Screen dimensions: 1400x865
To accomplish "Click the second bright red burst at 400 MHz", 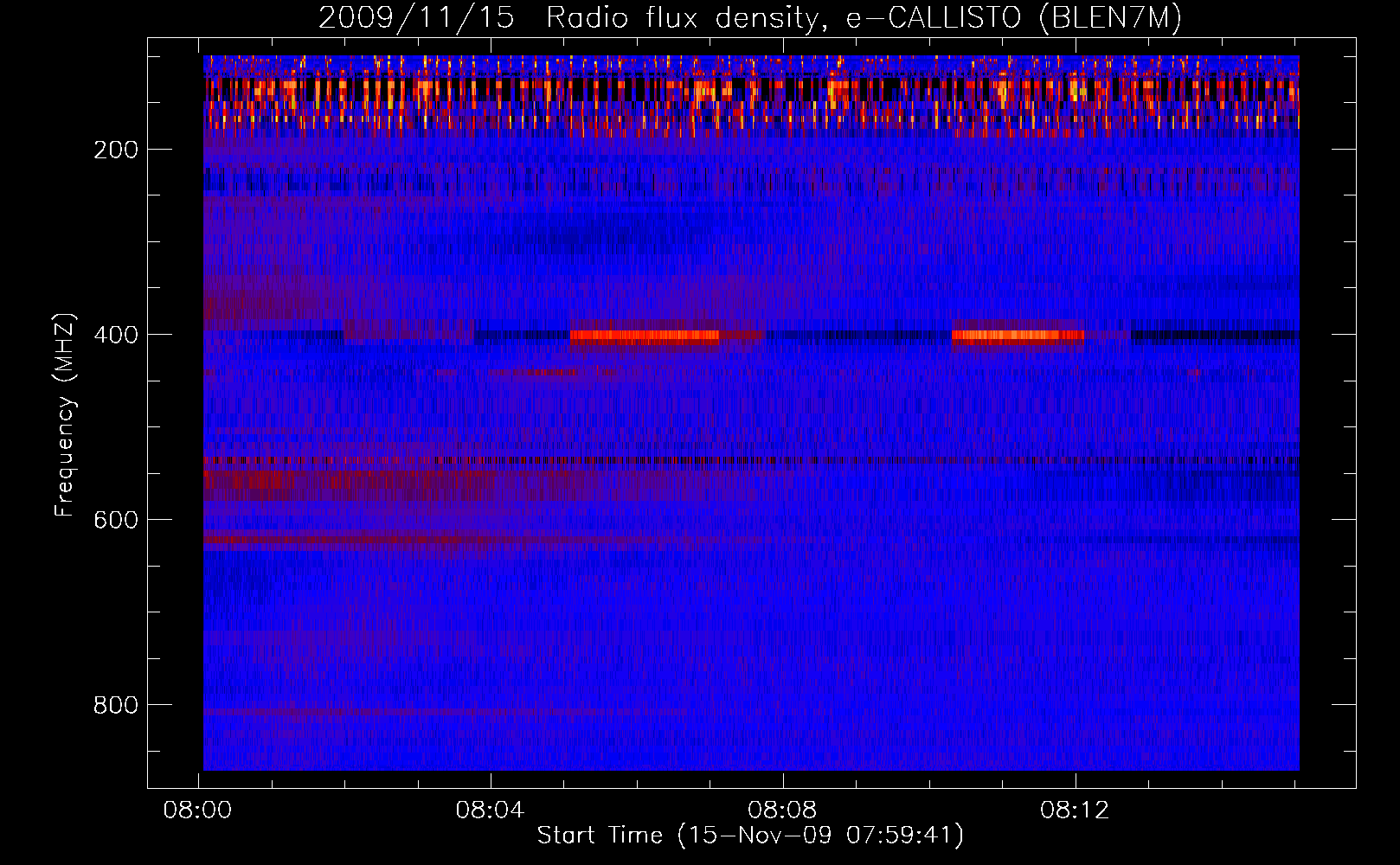I will click(1018, 337).
